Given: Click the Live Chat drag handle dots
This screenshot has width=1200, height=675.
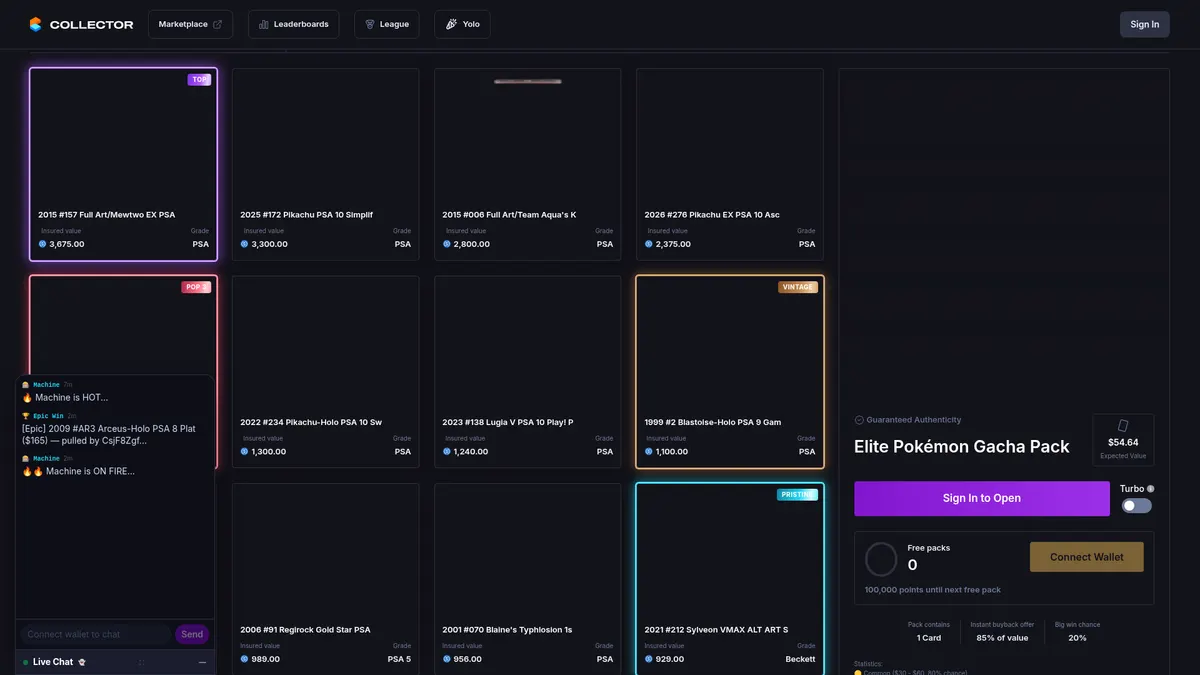Looking at the screenshot, I should tap(142, 662).
